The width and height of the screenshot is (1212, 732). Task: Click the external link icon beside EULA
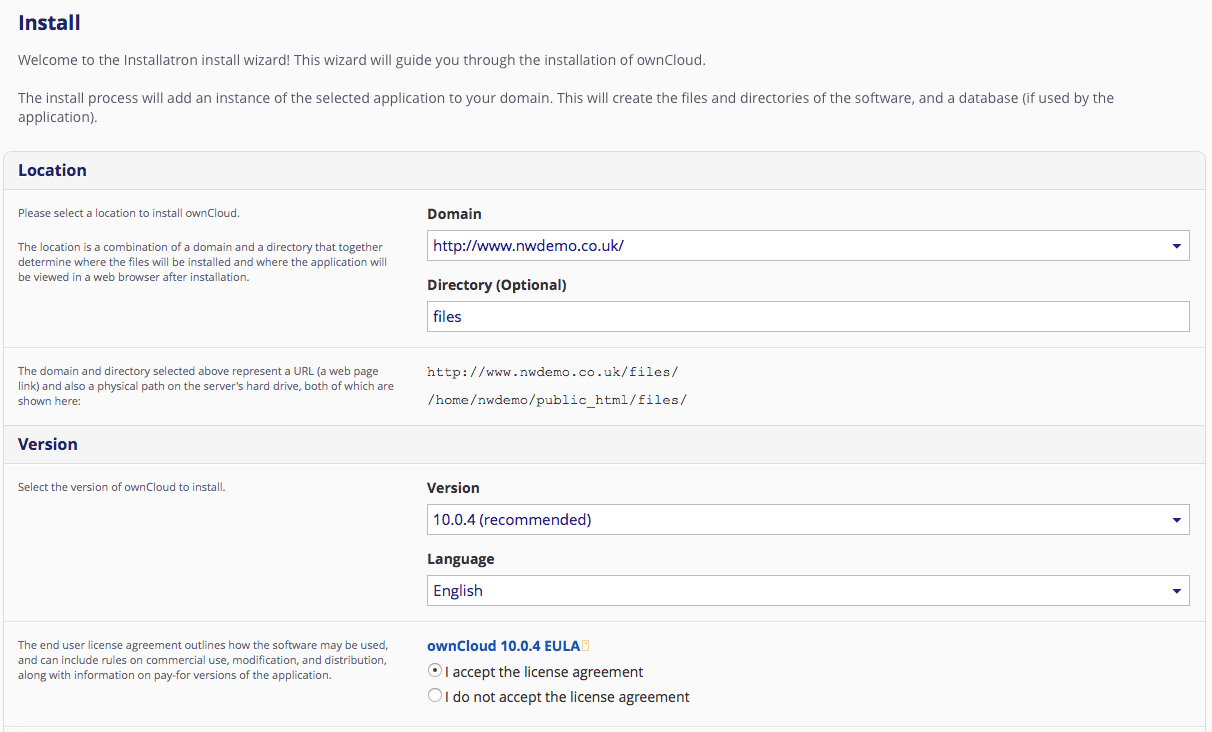[586, 646]
